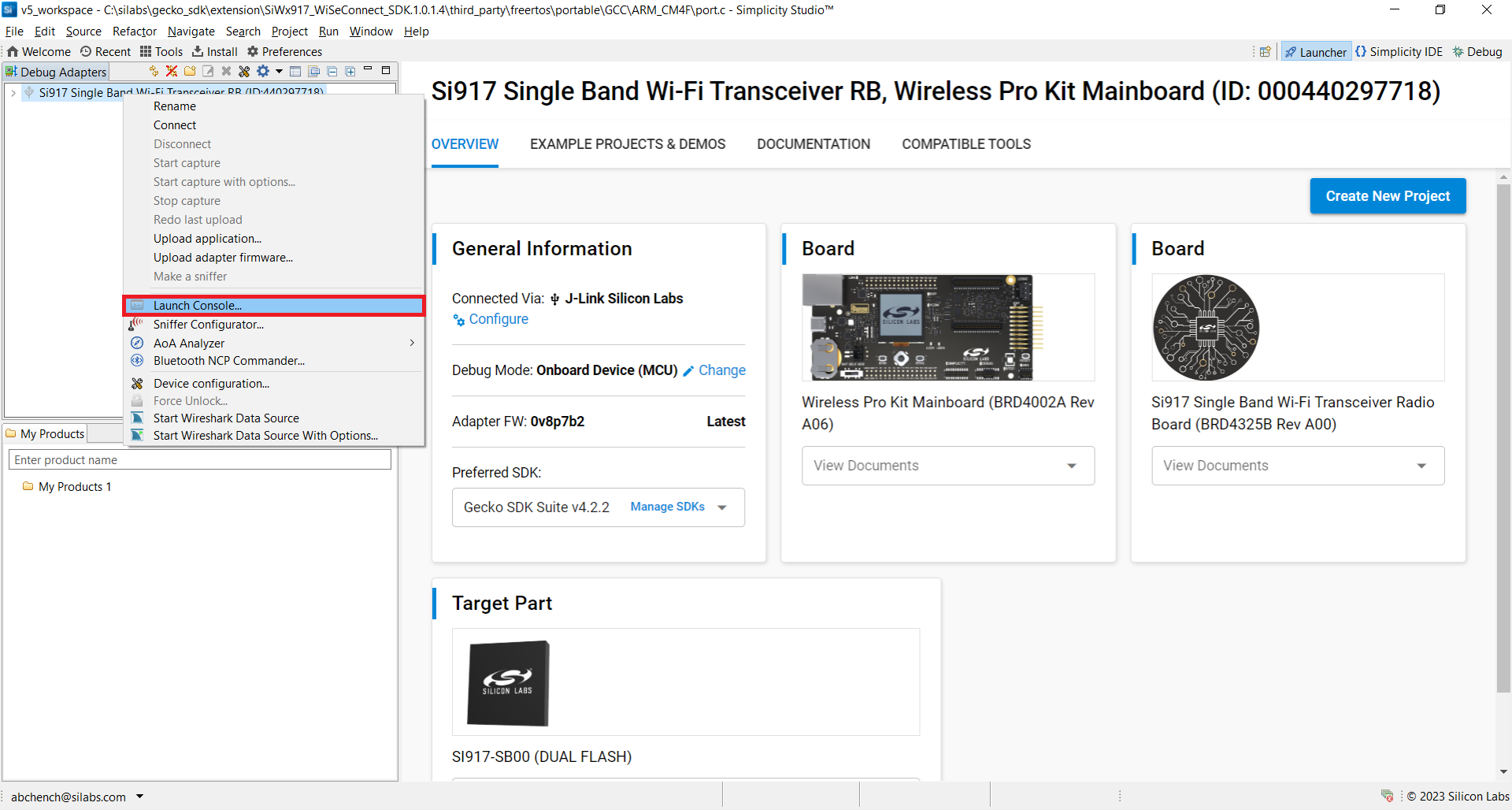Expand the Si917 Single Band adapter tree node
This screenshot has height=810, width=1512.
pyautogui.click(x=13, y=93)
